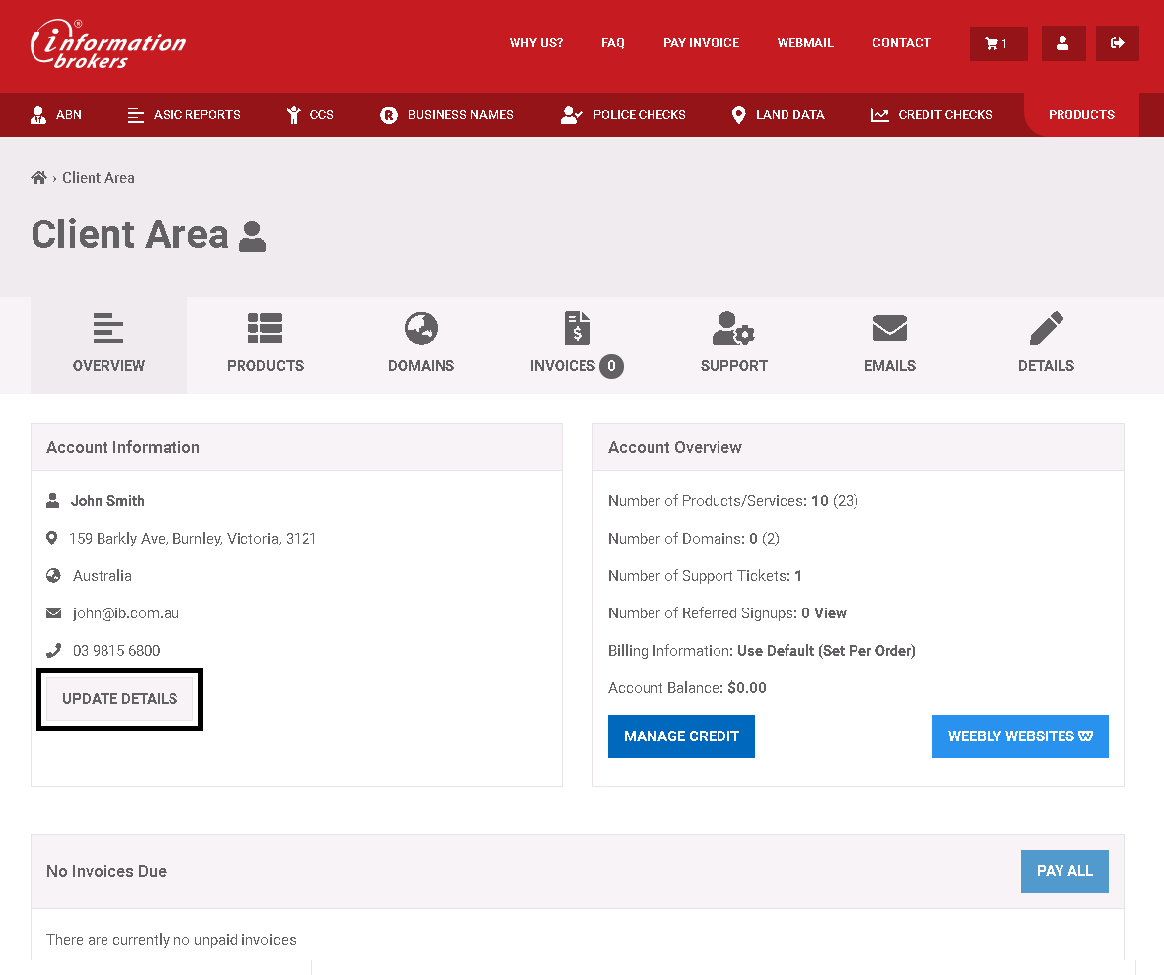Click the View link for Referred Signups
Image resolution: width=1164 pixels, height=975 pixels.
[830, 613]
